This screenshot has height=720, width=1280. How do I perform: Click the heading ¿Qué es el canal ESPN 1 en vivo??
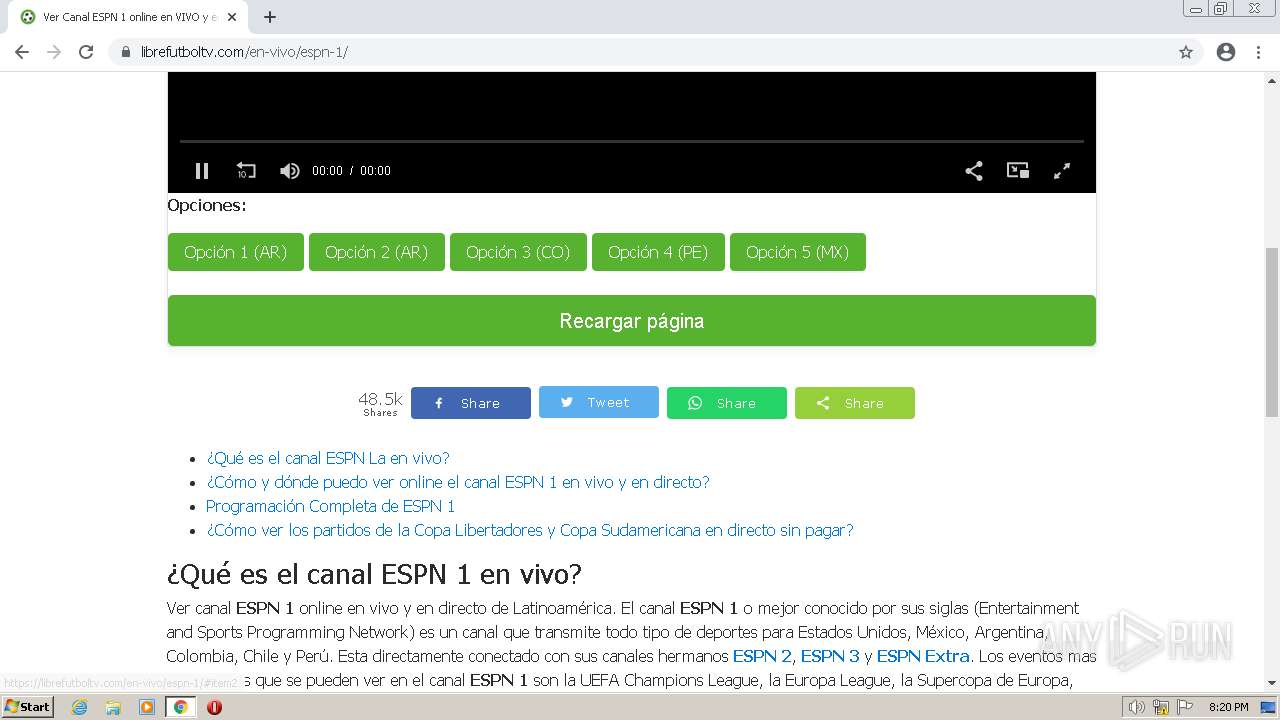pyautogui.click(x=374, y=574)
